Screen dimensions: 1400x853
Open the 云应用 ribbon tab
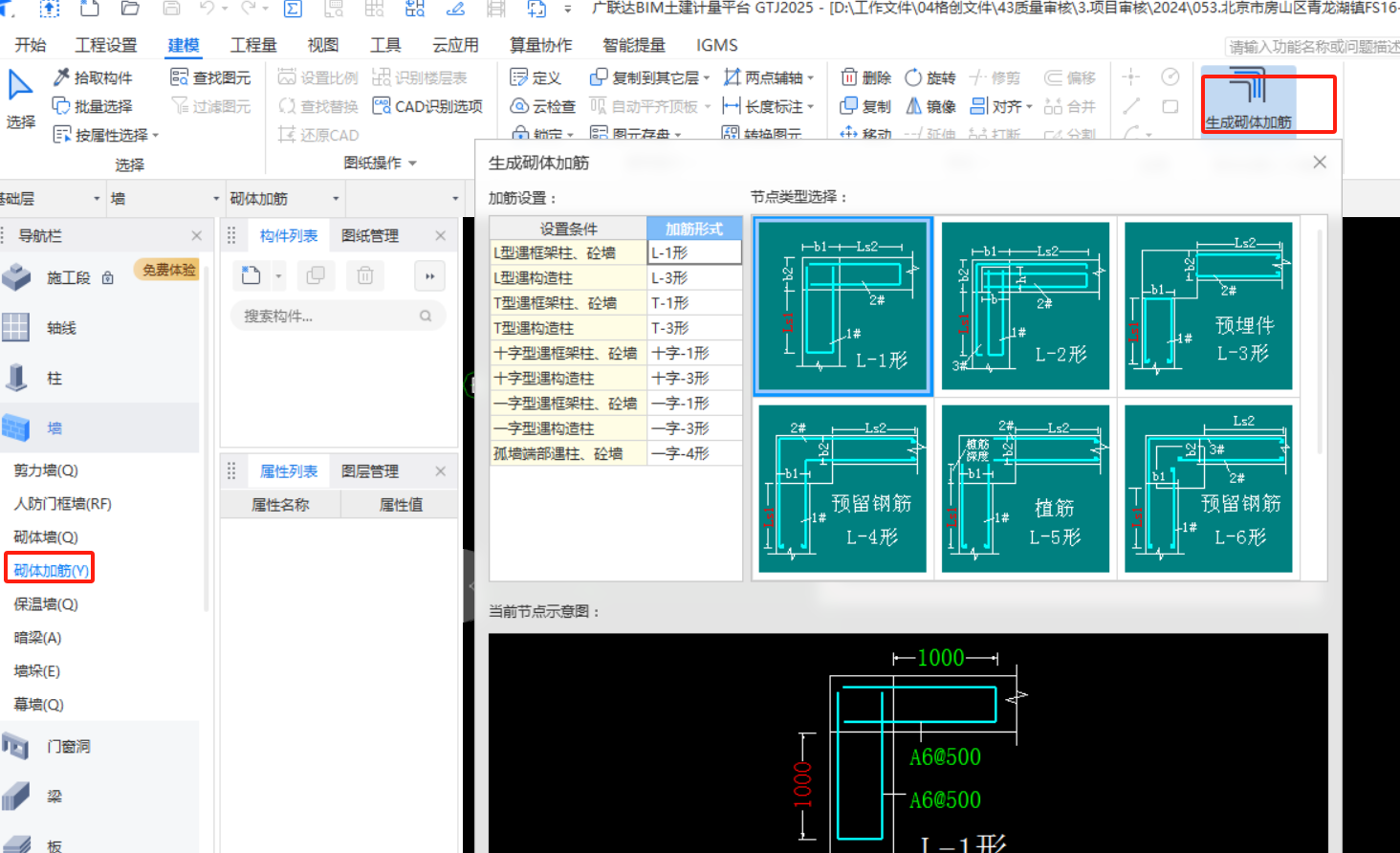pyautogui.click(x=455, y=45)
